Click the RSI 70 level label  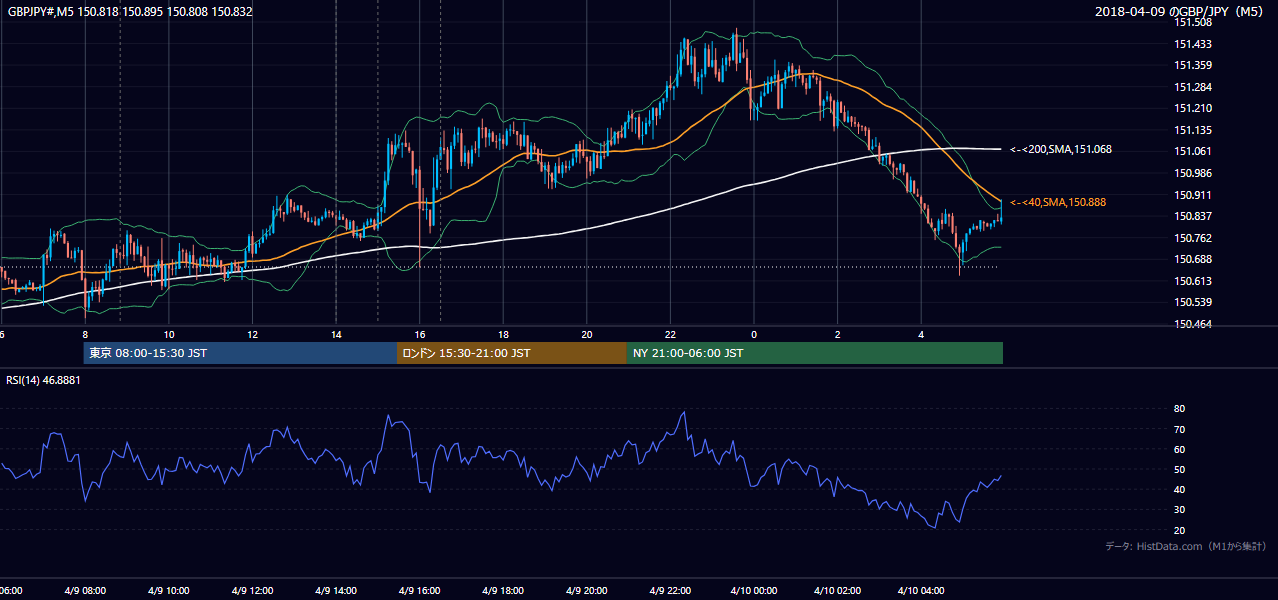pos(1179,429)
